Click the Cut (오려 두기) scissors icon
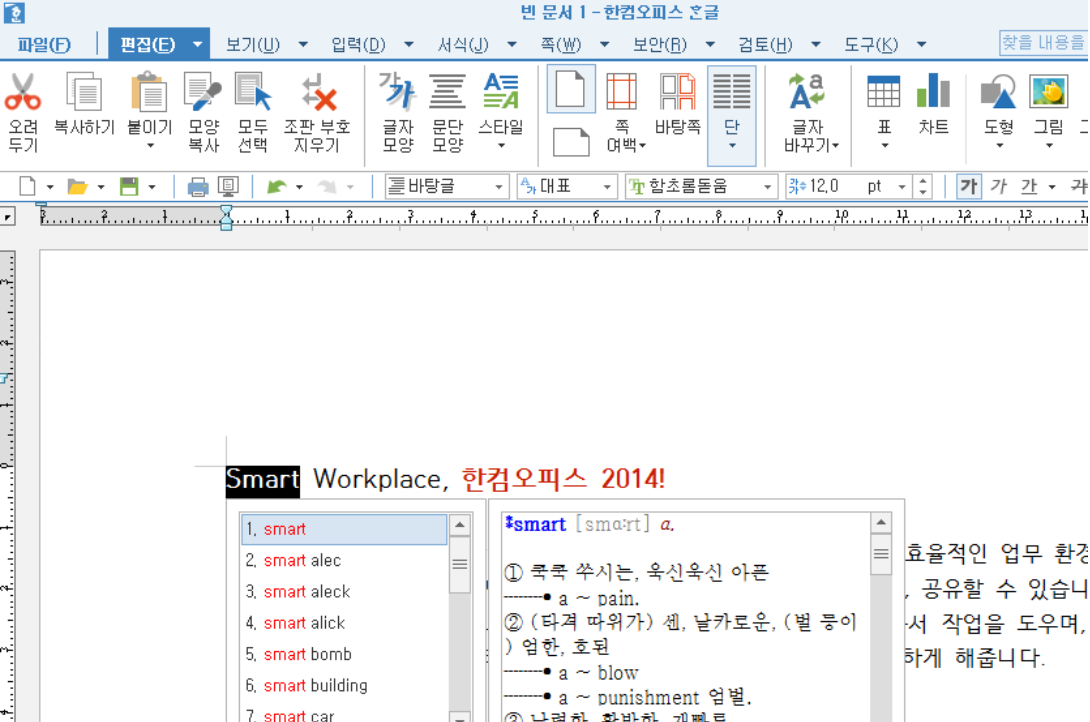This screenshot has width=1090, height=722. (23, 93)
